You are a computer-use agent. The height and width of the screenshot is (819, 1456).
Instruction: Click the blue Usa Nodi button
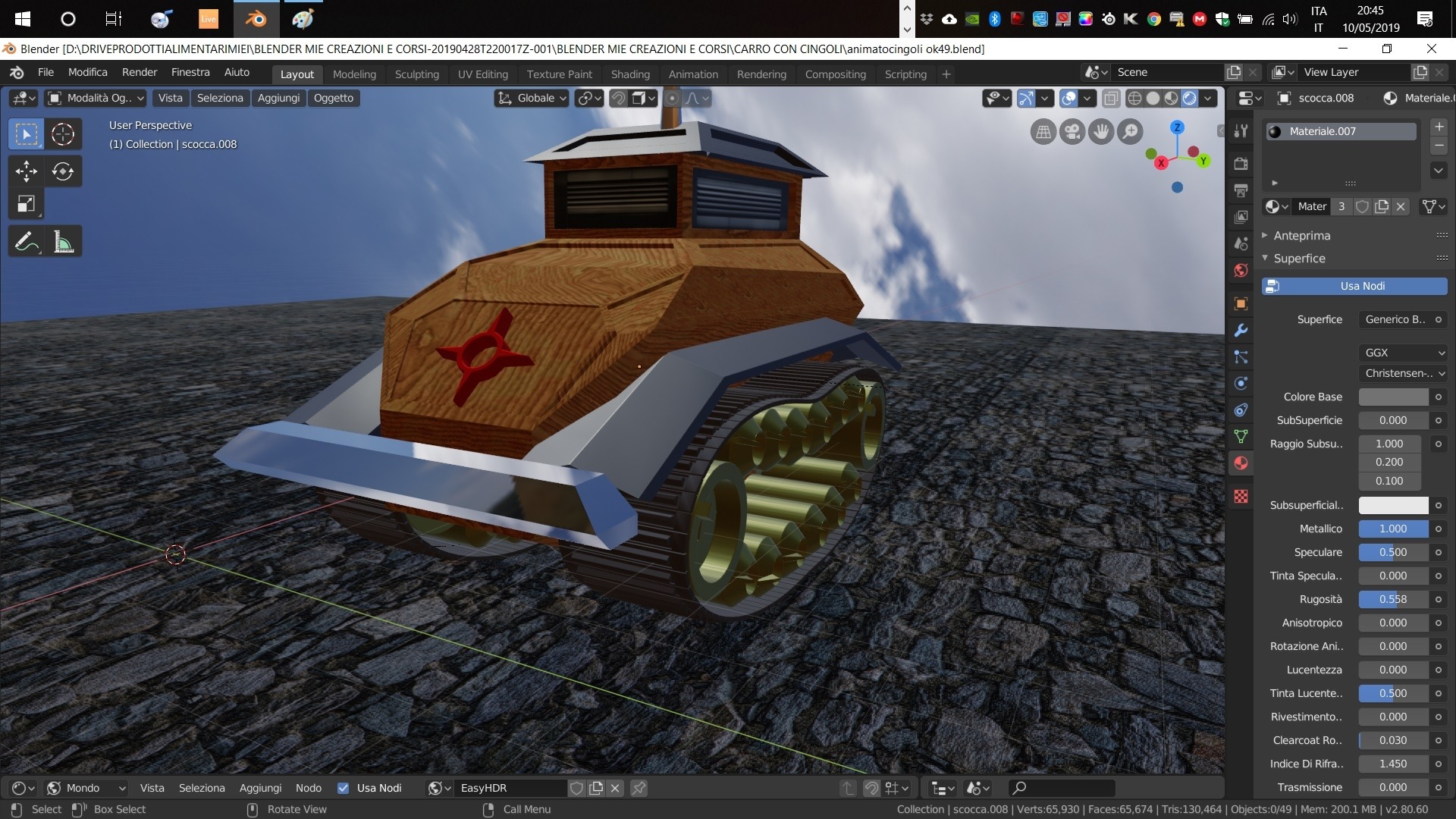pyautogui.click(x=1354, y=286)
